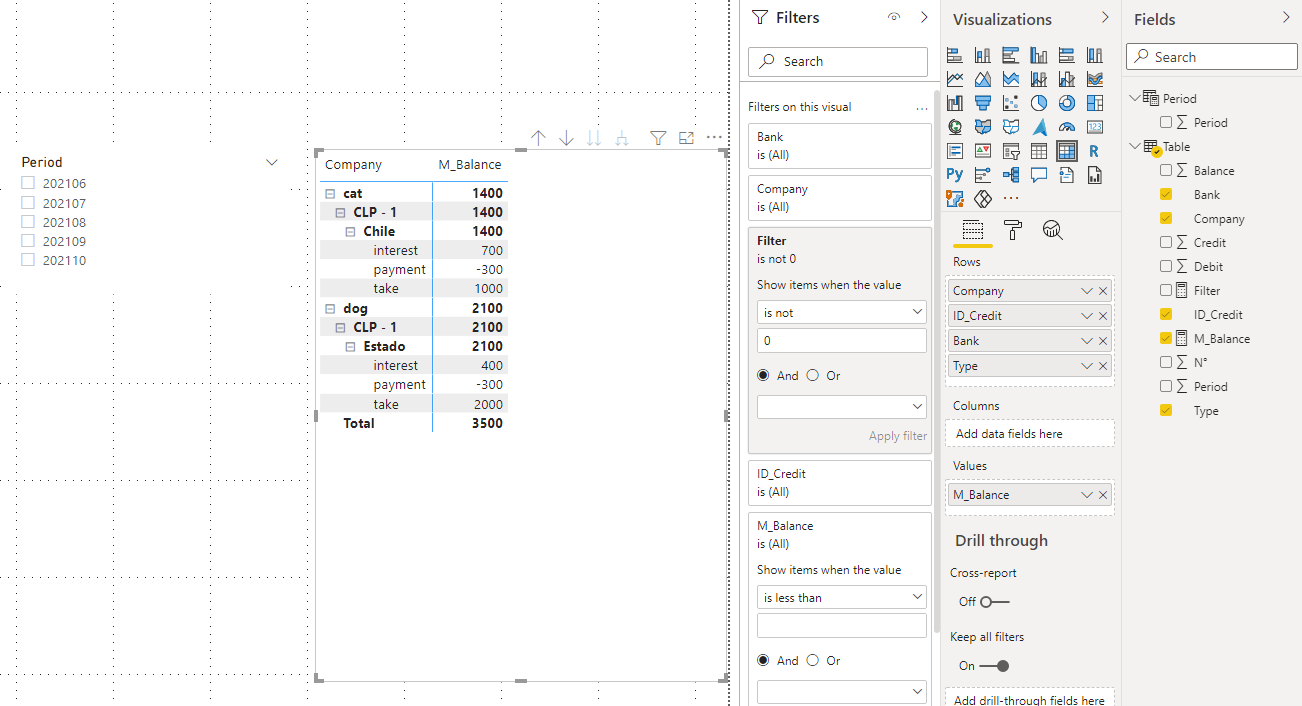Remove ID_Credit from Rows well
Image resolution: width=1302 pixels, height=706 pixels.
tap(1103, 316)
